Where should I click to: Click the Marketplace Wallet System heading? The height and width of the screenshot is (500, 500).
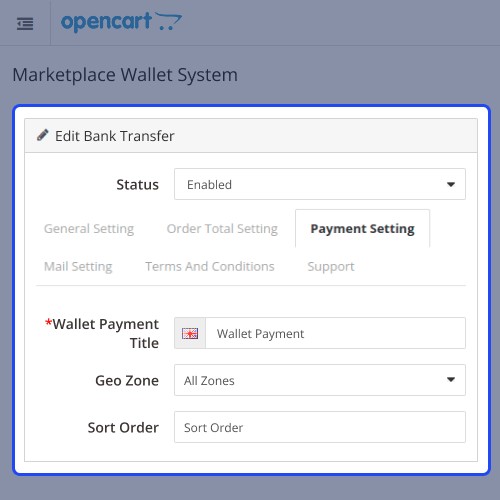125,75
